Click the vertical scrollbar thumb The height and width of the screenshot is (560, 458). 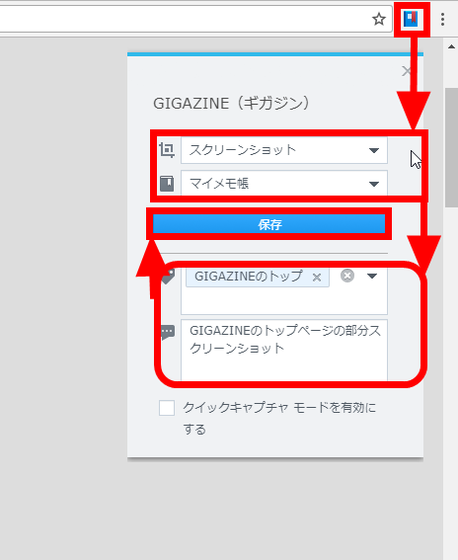tap(451, 147)
